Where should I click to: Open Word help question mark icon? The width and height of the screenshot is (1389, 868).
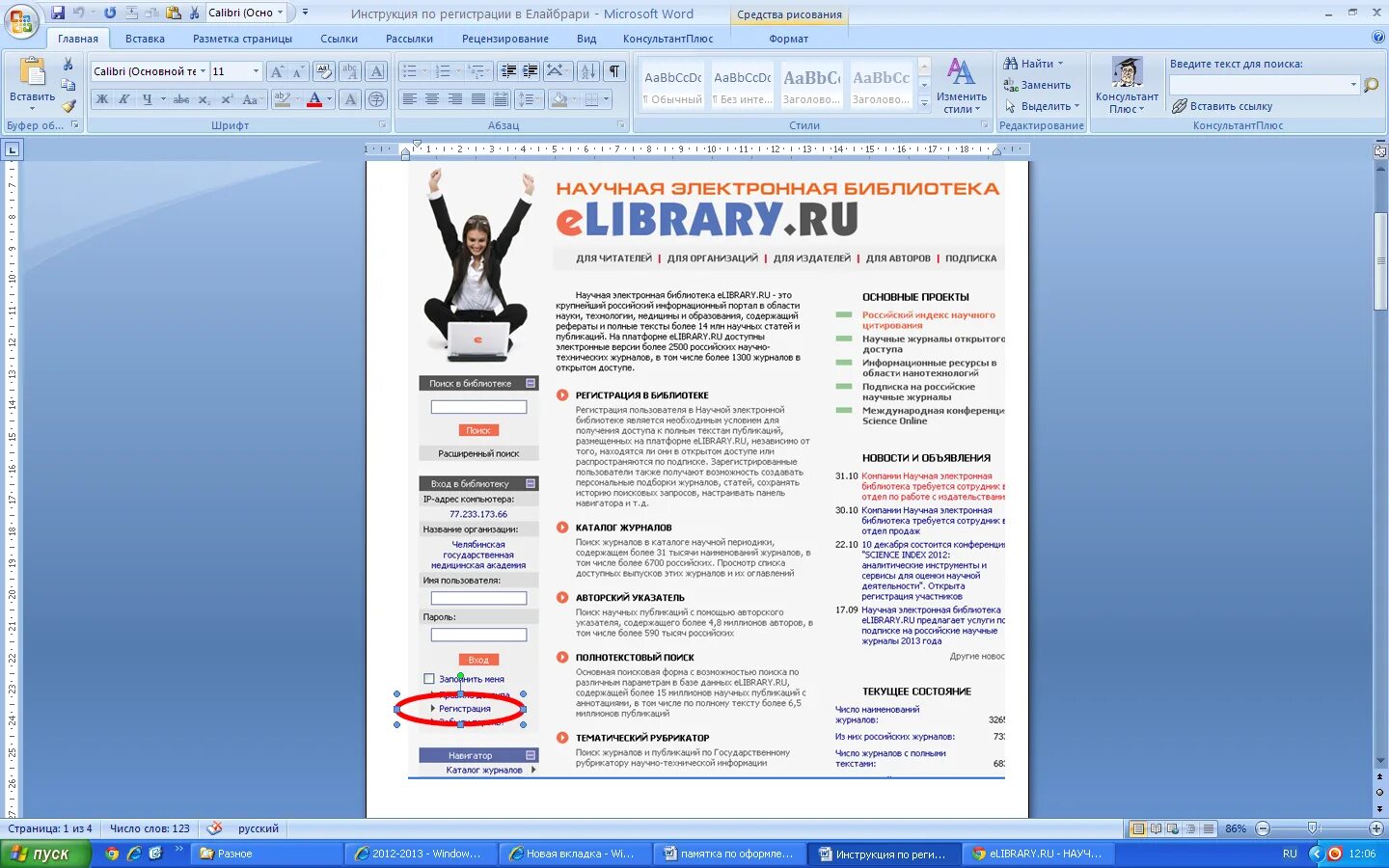click(1377, 38)
